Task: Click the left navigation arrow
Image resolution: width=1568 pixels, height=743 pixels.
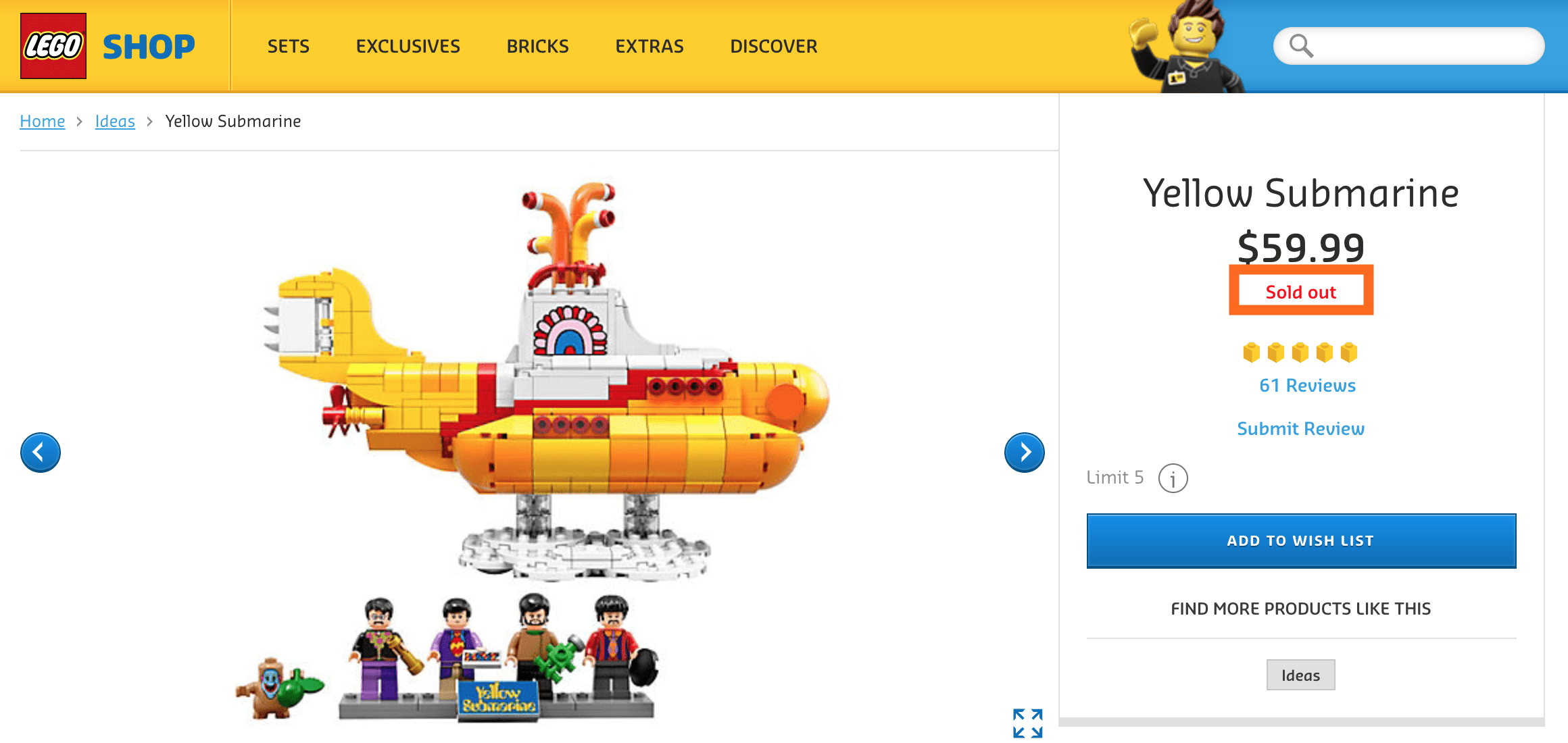Action: (x=40, y=452)
